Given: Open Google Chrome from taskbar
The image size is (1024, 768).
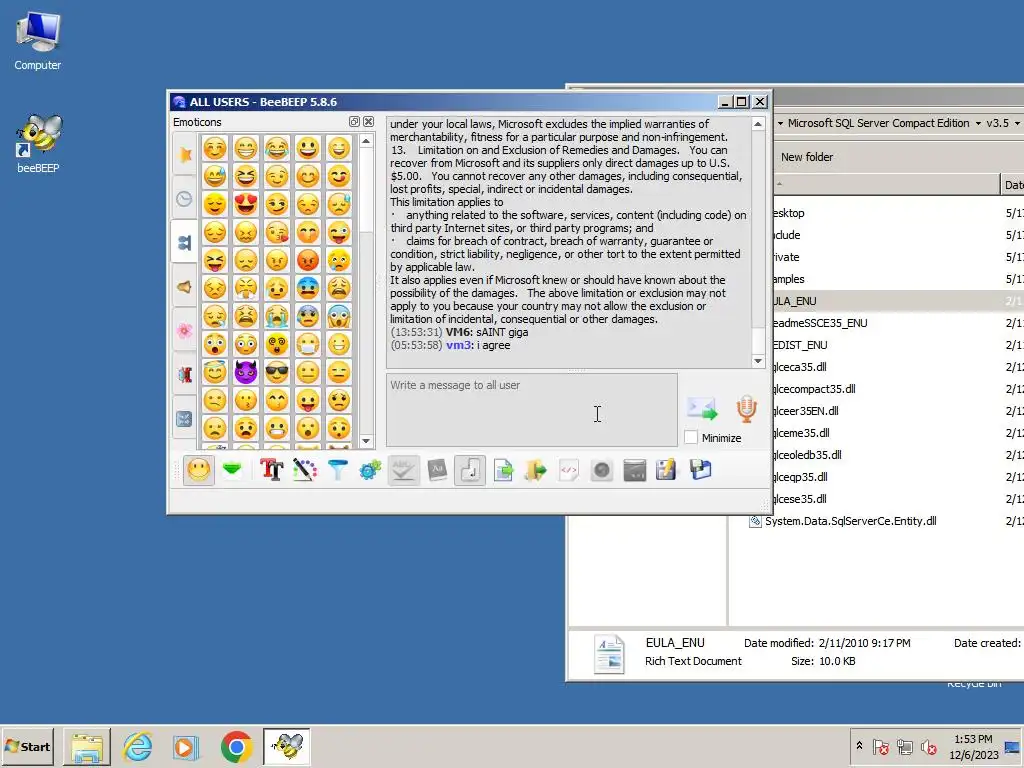Looking at the screenshot, I should [236, 746].
